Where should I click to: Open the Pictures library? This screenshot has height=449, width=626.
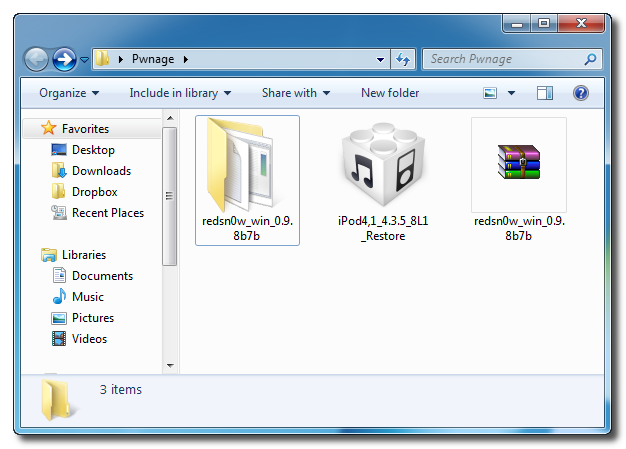(x=93, y=318)
